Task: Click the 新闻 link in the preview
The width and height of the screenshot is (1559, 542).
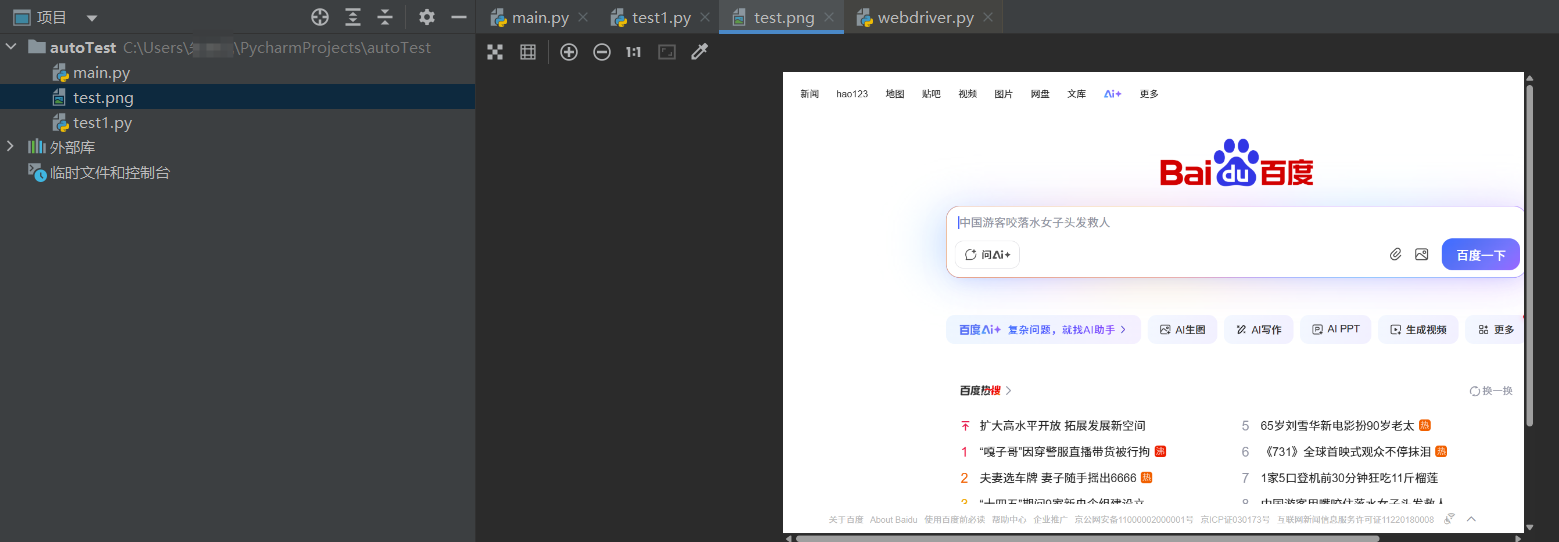Action: tap(809, 94)
